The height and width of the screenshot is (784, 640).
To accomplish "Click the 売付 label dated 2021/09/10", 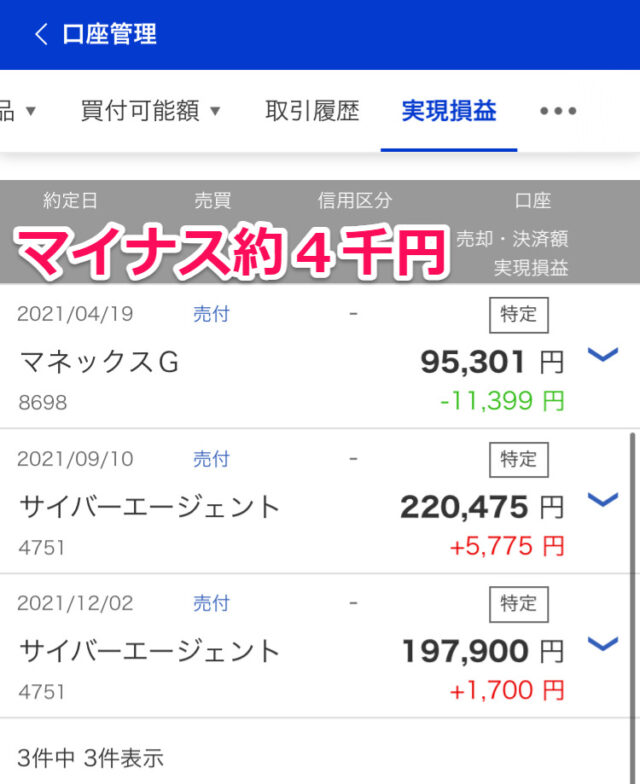I will (211, 459).
